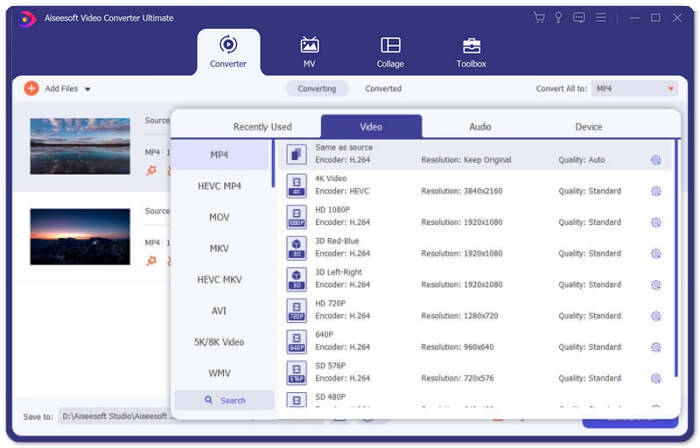Choose 5K/8K Video in the format list
The height and width of the screenshot is (448, 700).
(219, 342)
